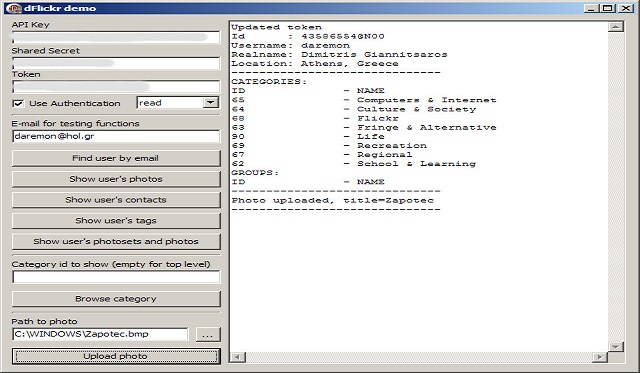Click Show user's contacts button
Image resolution: width=640 pixels, height=373 pixels.
(x=116, y=200)
